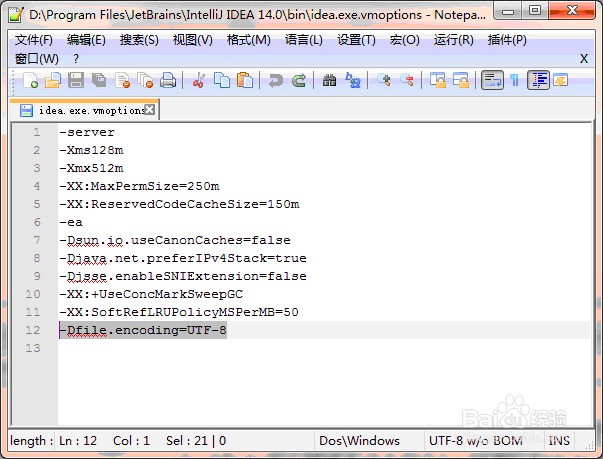Toggle synchronize vertical scrolling icon
Viewport: 603px width, 459px height.
pyautogui.click(x=438, y=81)
